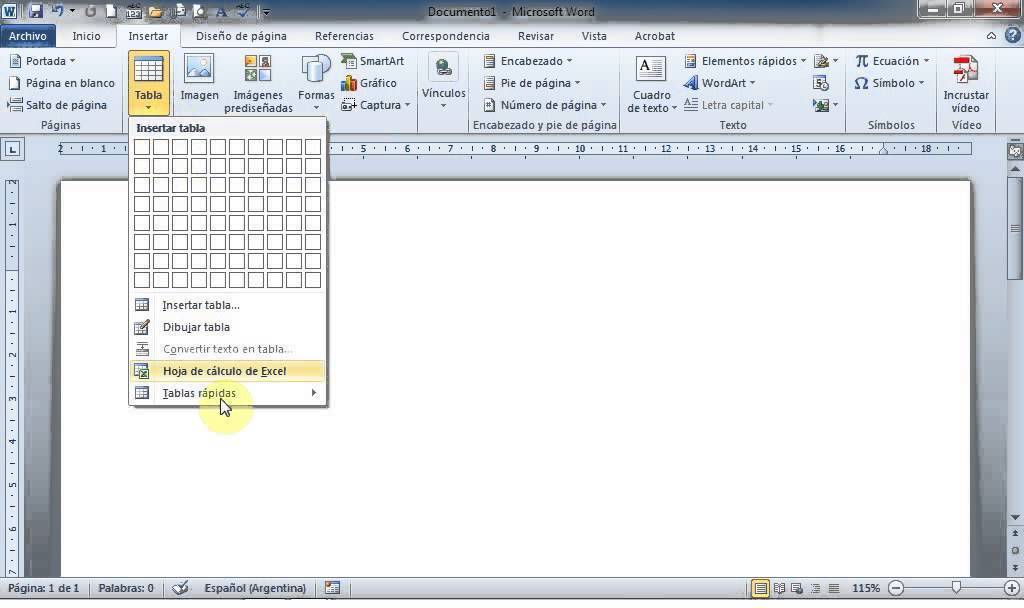Open the Vínculos links menu
Viewport: 1024px width, 608px height.
[x=443, y=82]
